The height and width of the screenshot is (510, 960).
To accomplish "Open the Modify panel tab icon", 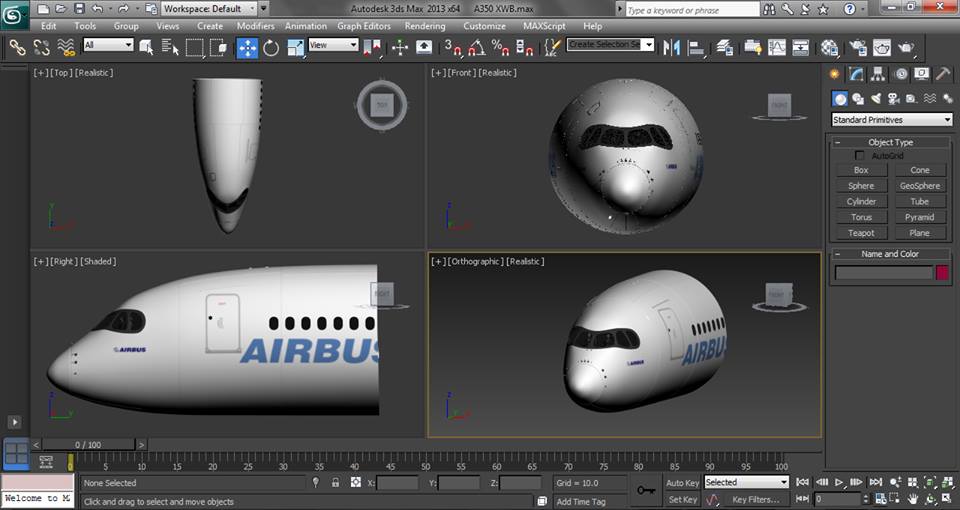I will click(x=856, y=74).
